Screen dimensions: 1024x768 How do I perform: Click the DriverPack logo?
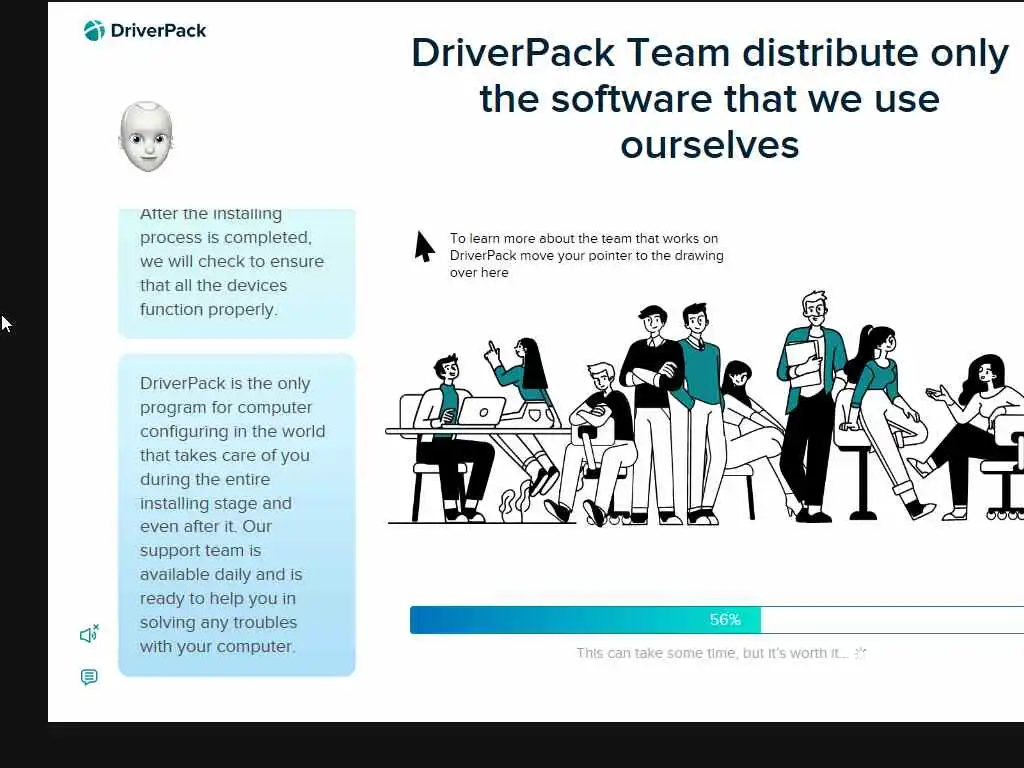[145, 30]
